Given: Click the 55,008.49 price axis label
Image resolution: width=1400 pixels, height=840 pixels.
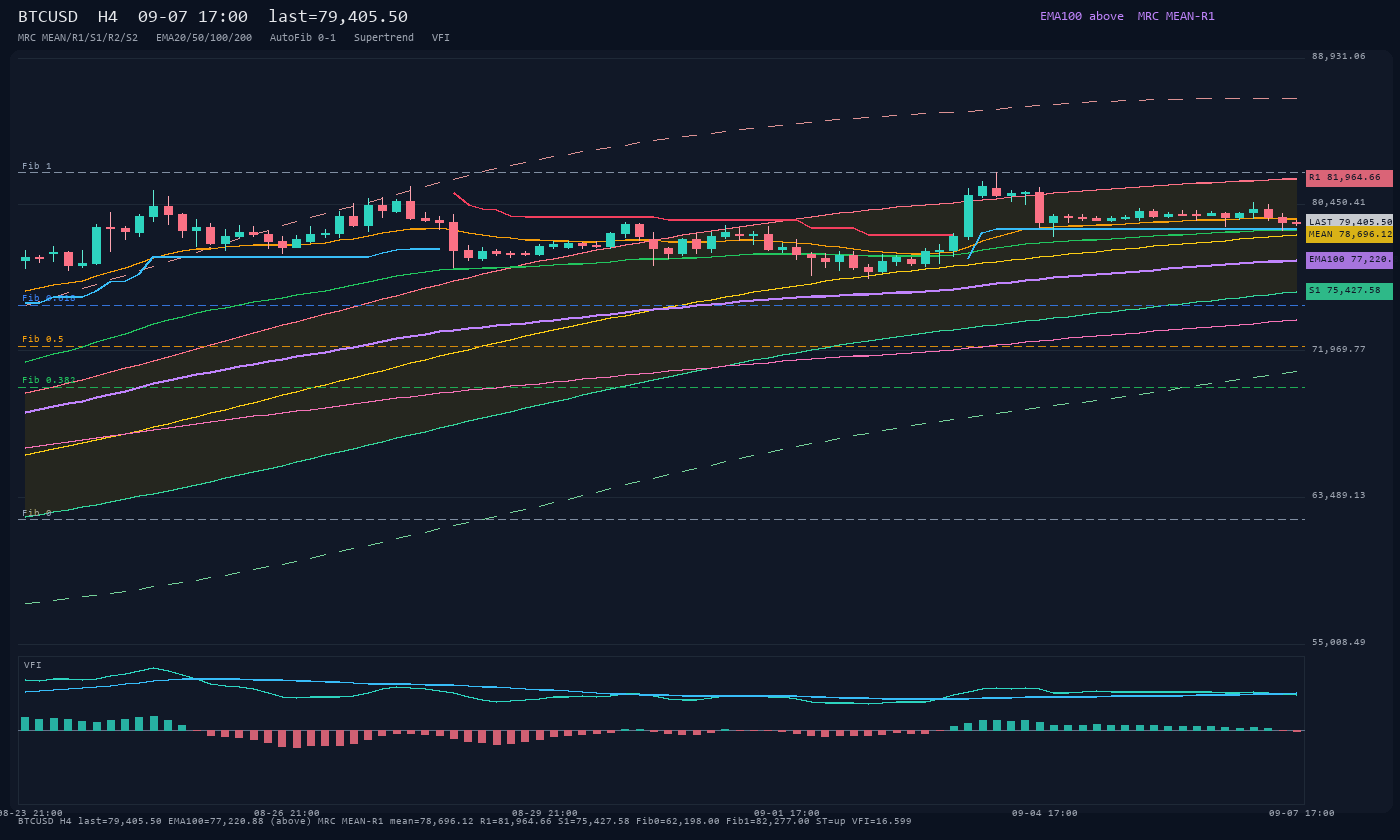Looking at the screenshot, I should (x=1338, y=643).
